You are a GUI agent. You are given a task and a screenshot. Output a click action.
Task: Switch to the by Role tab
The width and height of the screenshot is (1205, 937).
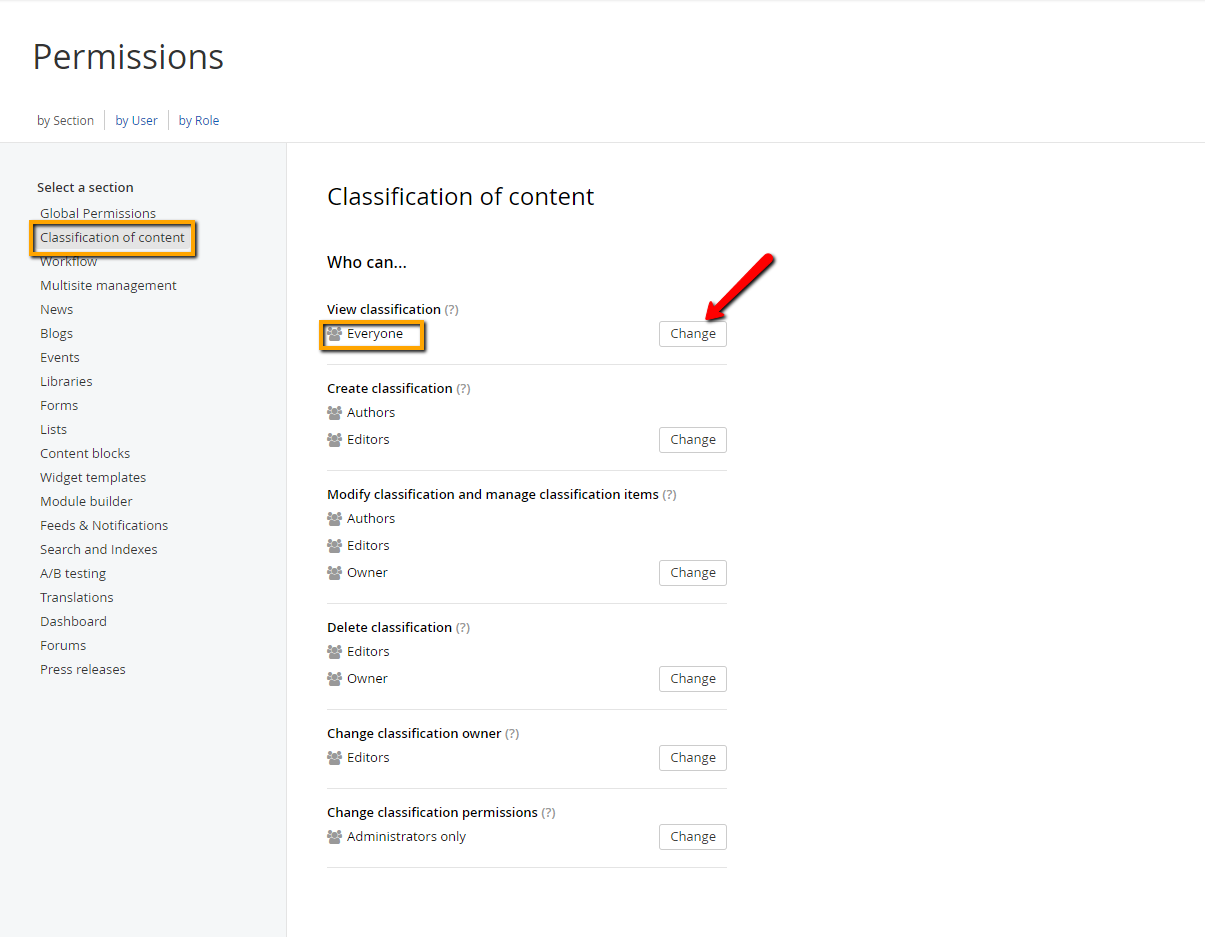click(199, 121)
